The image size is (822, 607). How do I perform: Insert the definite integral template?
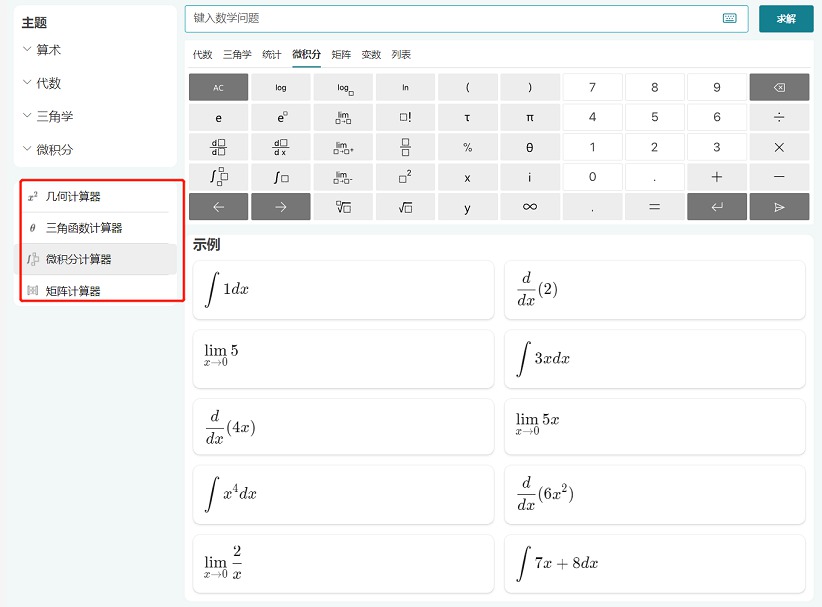(x=219, y=177)
